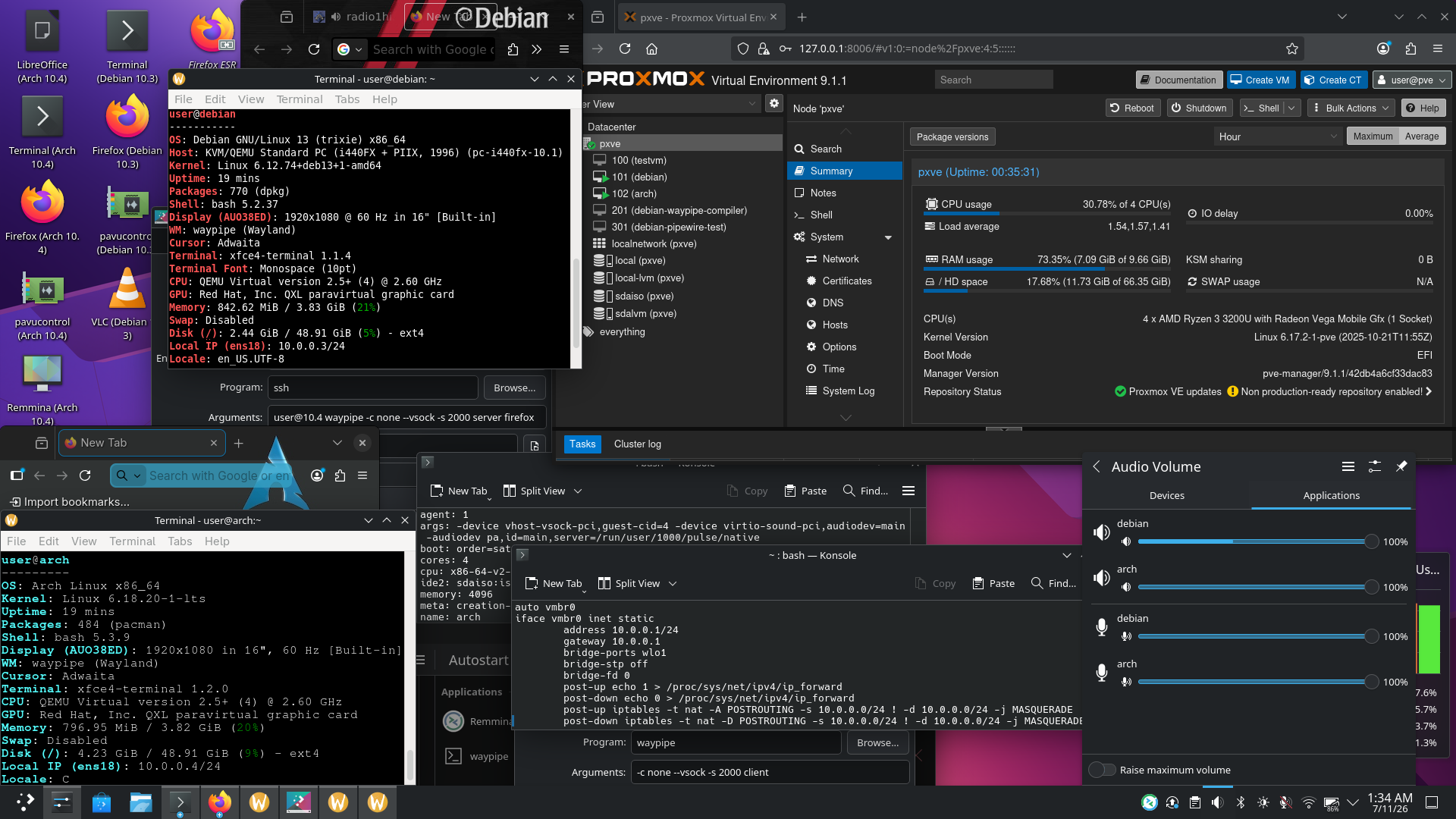The image size is (1456, 819).
Task: Open Discover from the taskbar
Action: tap(101, 802)
